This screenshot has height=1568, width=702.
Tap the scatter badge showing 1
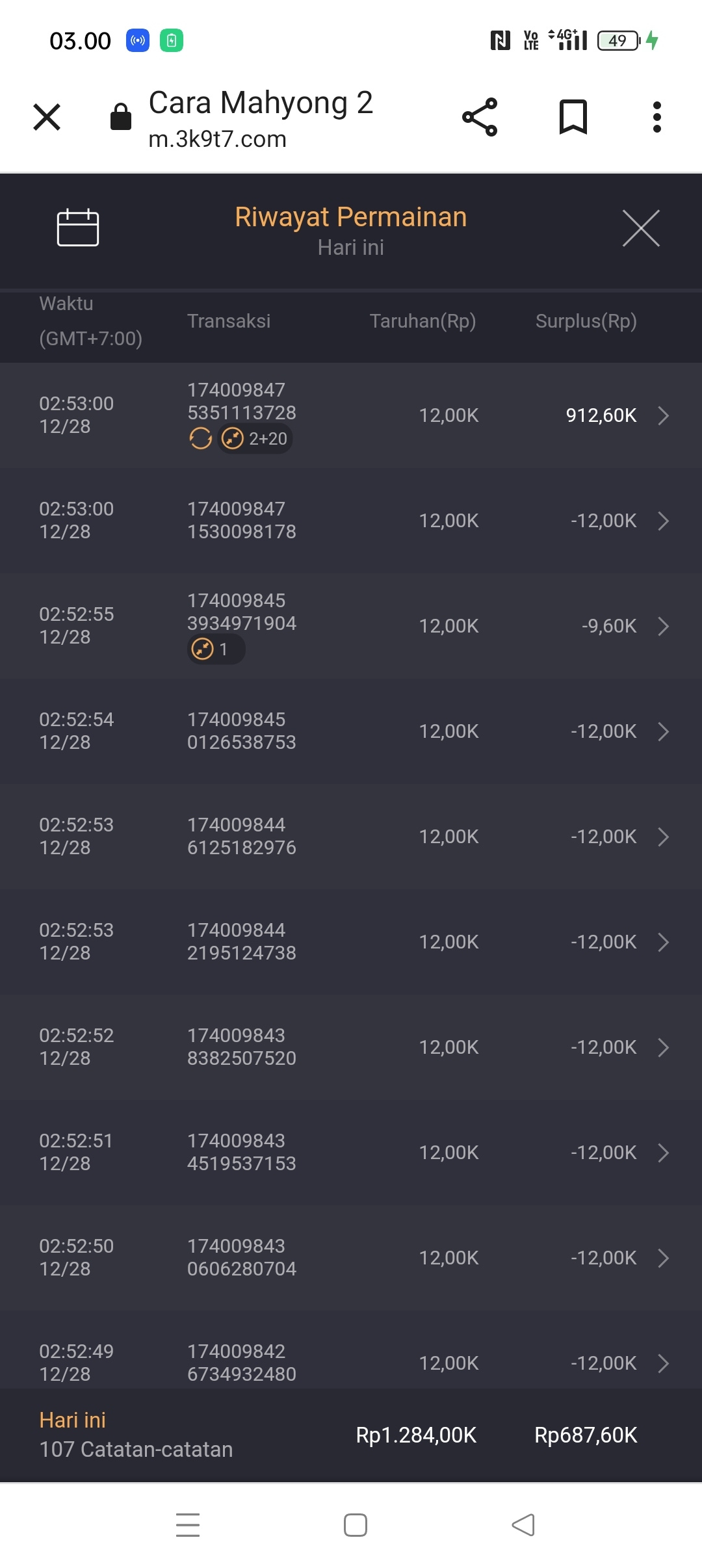coord(215,649)
